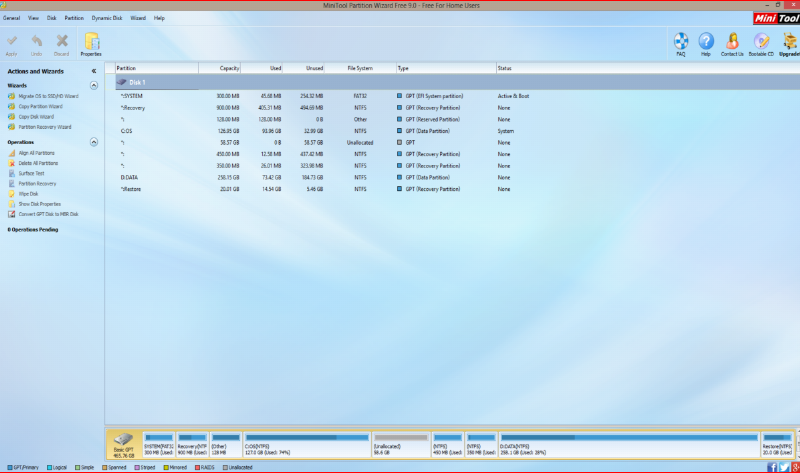Open the Partition menu

pyautogui.click(x=74, y=18)
